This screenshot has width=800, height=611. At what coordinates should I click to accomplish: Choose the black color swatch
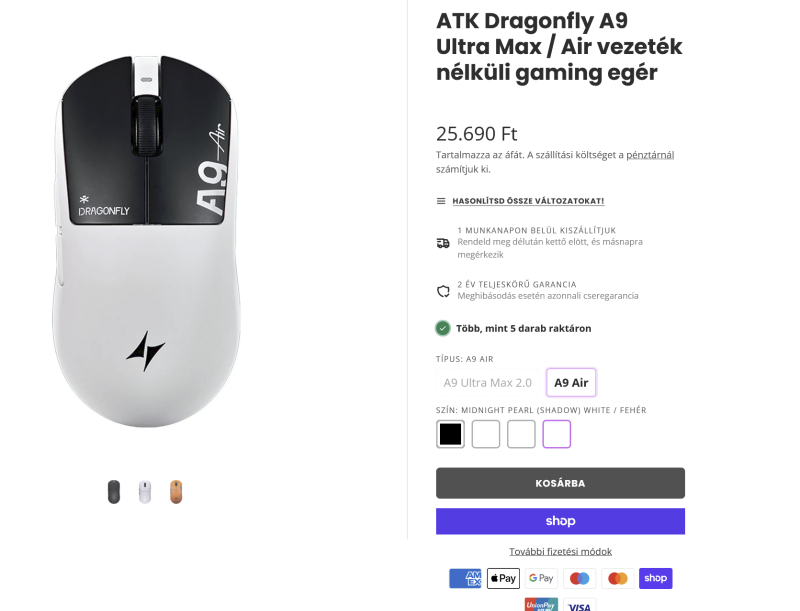[451, 434]
